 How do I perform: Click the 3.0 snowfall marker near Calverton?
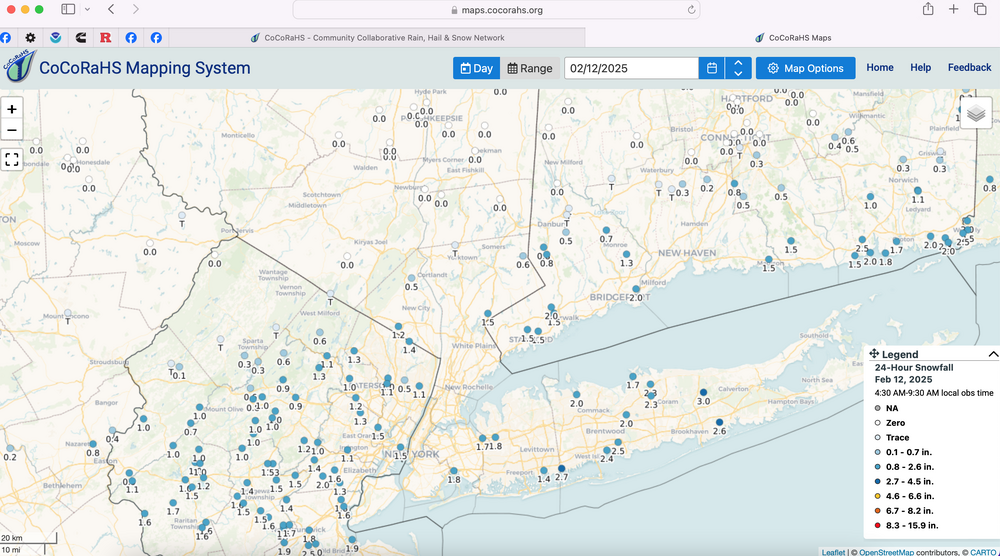(x=703, y=393)
